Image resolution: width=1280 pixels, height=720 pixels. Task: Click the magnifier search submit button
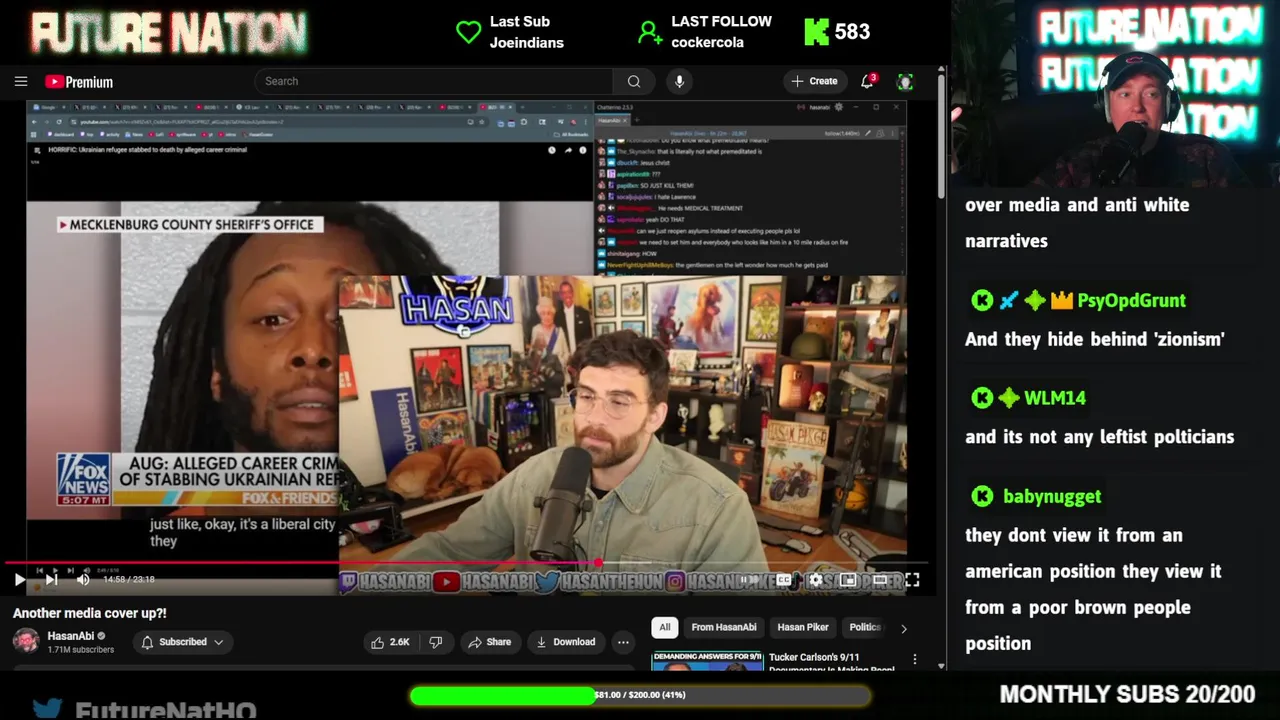point(634,81)
